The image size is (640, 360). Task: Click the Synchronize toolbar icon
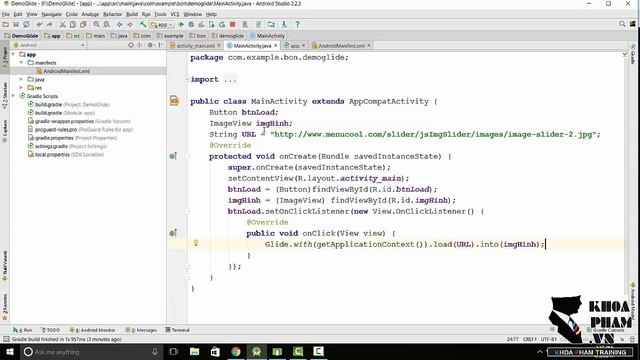(x=26, y=25)
